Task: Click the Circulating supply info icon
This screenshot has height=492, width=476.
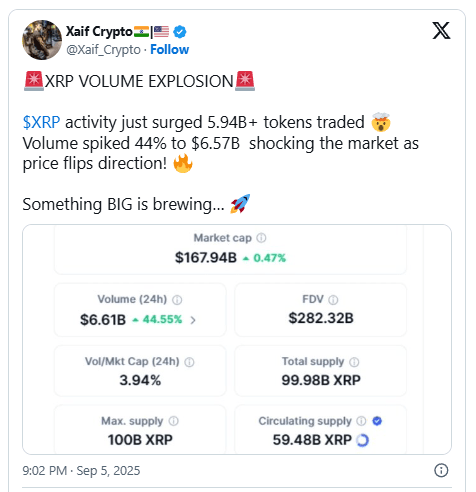Action: pyautogui.click(x=361, y=421)
